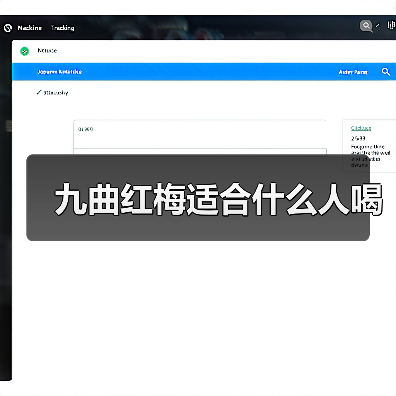
Task: Click the text field containing 01300
Action: [200, 134]
